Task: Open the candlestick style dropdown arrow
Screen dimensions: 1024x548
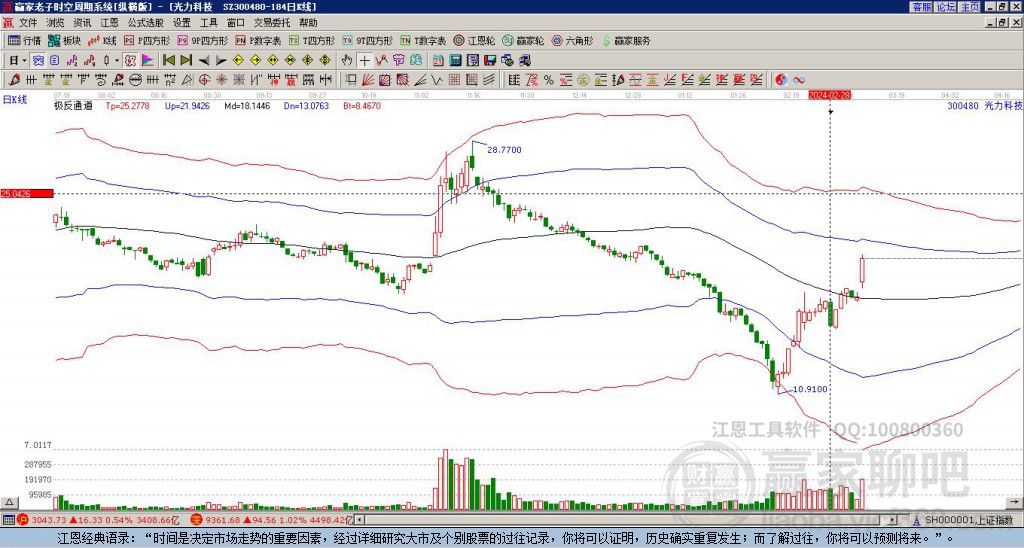Action: pos(117,61)
